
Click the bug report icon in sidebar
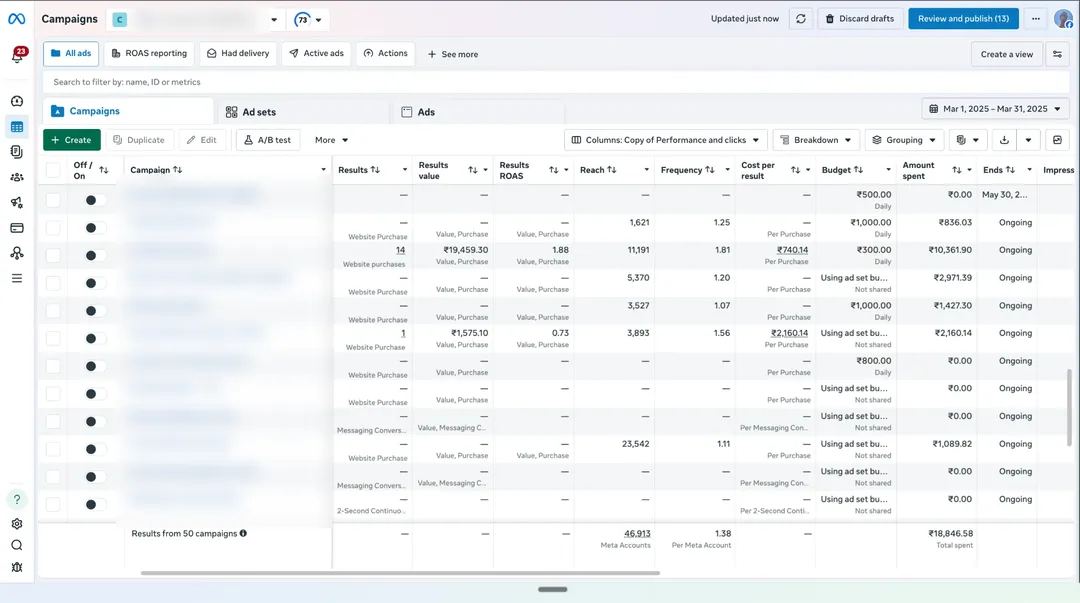tap(17, 567)
